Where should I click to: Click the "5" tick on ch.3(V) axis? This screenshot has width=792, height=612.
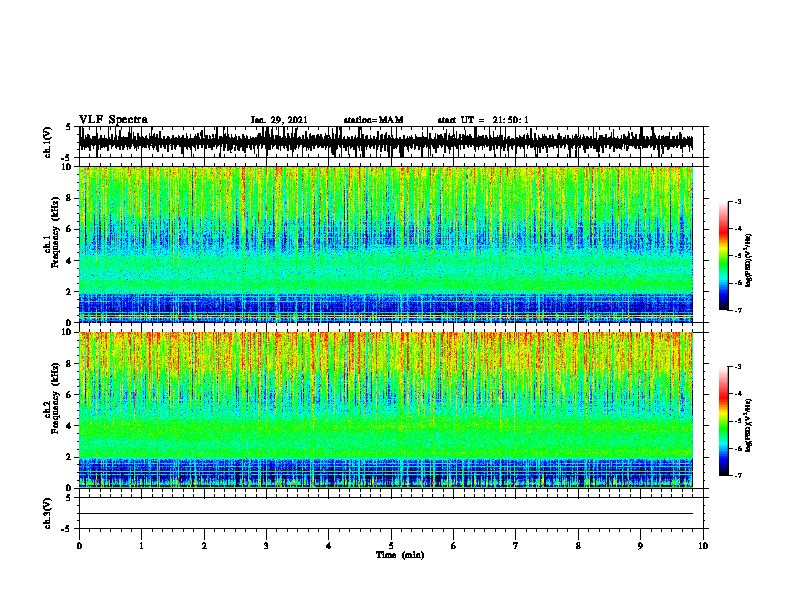[x=69, y=498]
